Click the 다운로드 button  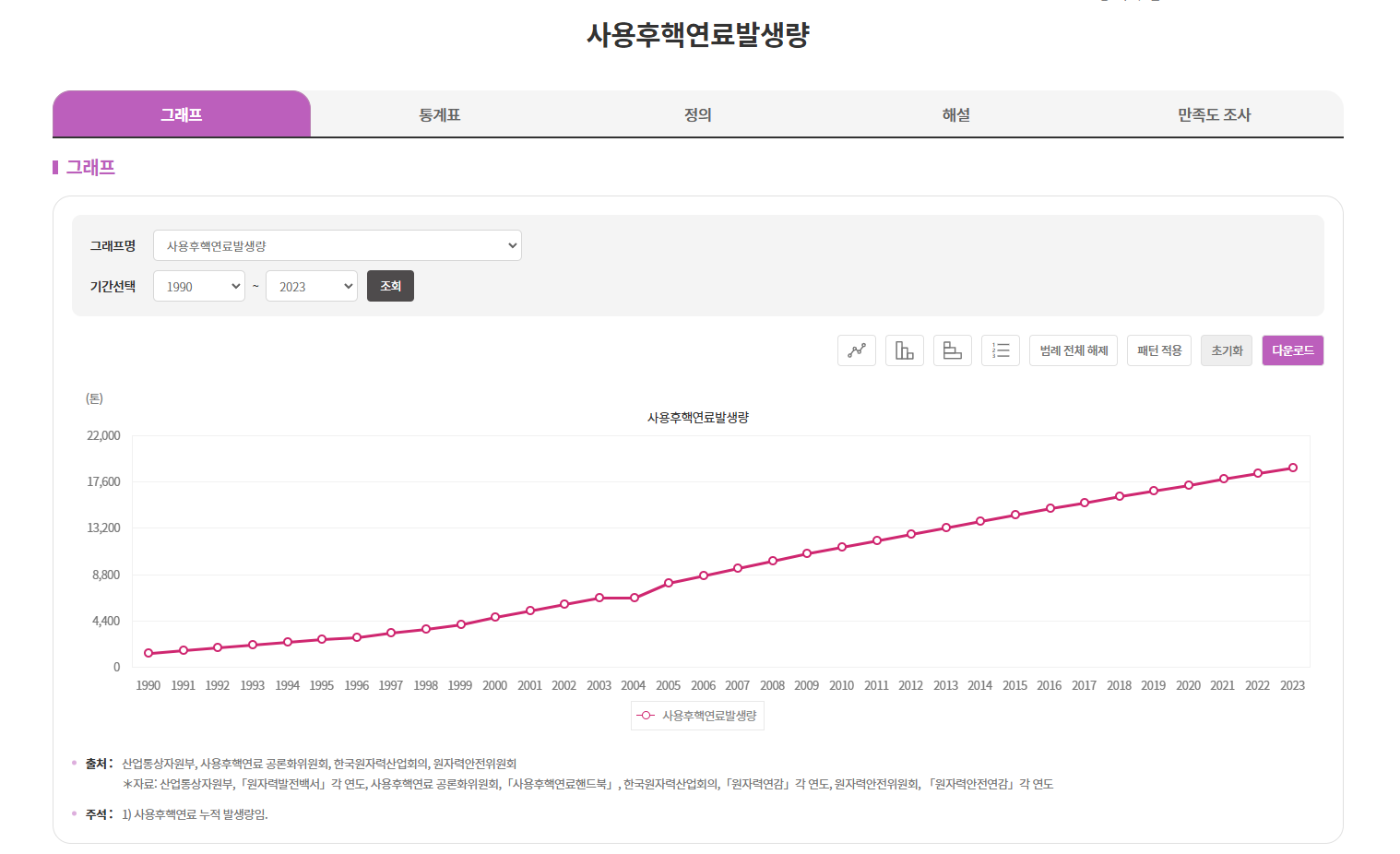point(1293,350)
